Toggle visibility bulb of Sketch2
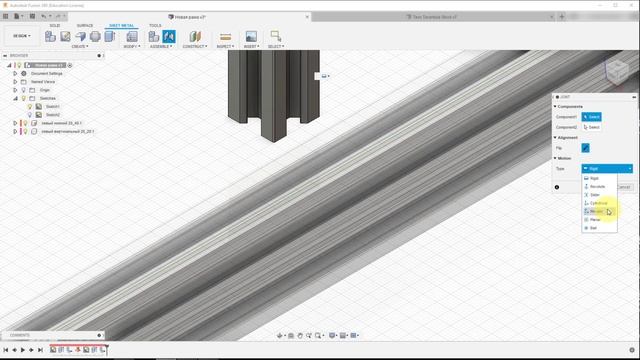640x360 pixels. tap(30, 115)
